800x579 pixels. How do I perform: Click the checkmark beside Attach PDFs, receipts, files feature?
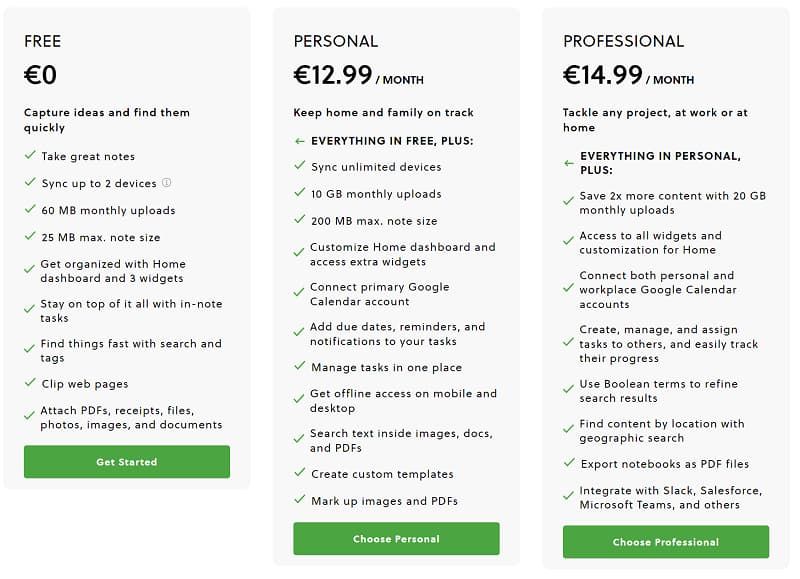[28, 412]
